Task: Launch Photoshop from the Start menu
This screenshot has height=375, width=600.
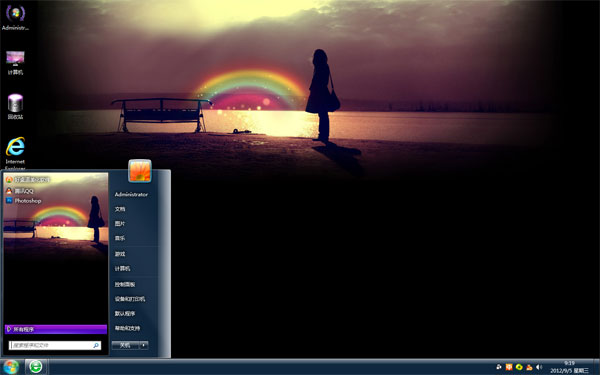Action: (24, 201)
